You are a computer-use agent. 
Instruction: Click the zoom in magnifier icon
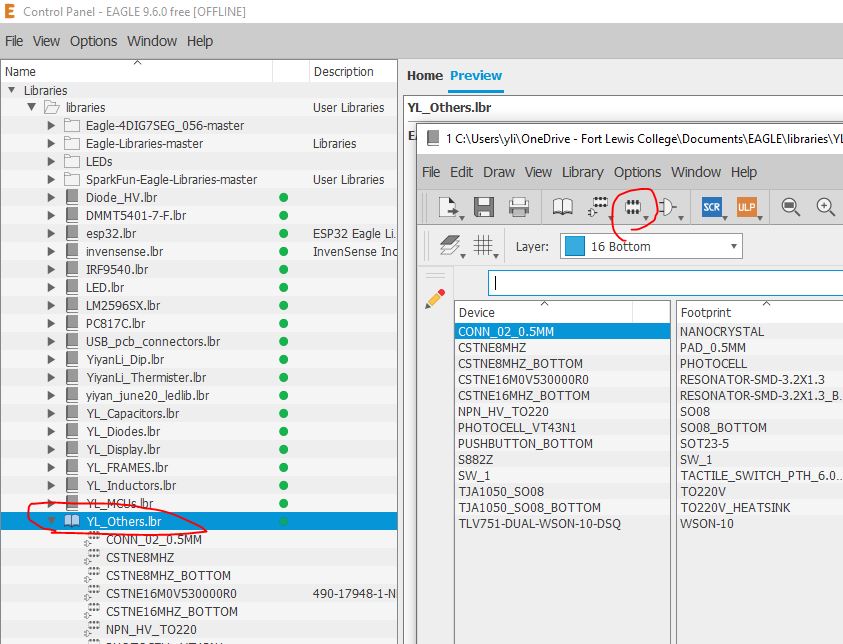(x=825, y=207)
